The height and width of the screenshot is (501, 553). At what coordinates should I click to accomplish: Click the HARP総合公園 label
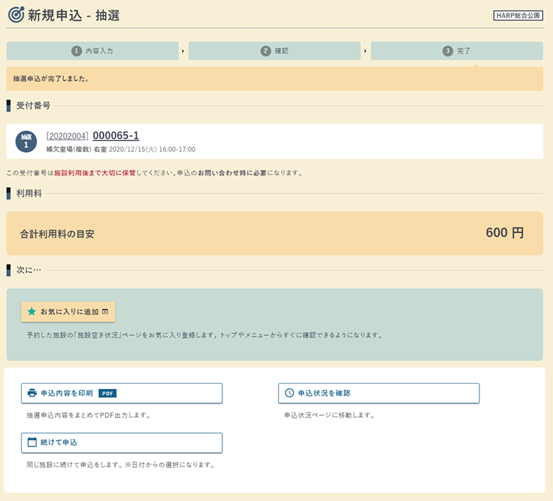click(x=518, y=16)
